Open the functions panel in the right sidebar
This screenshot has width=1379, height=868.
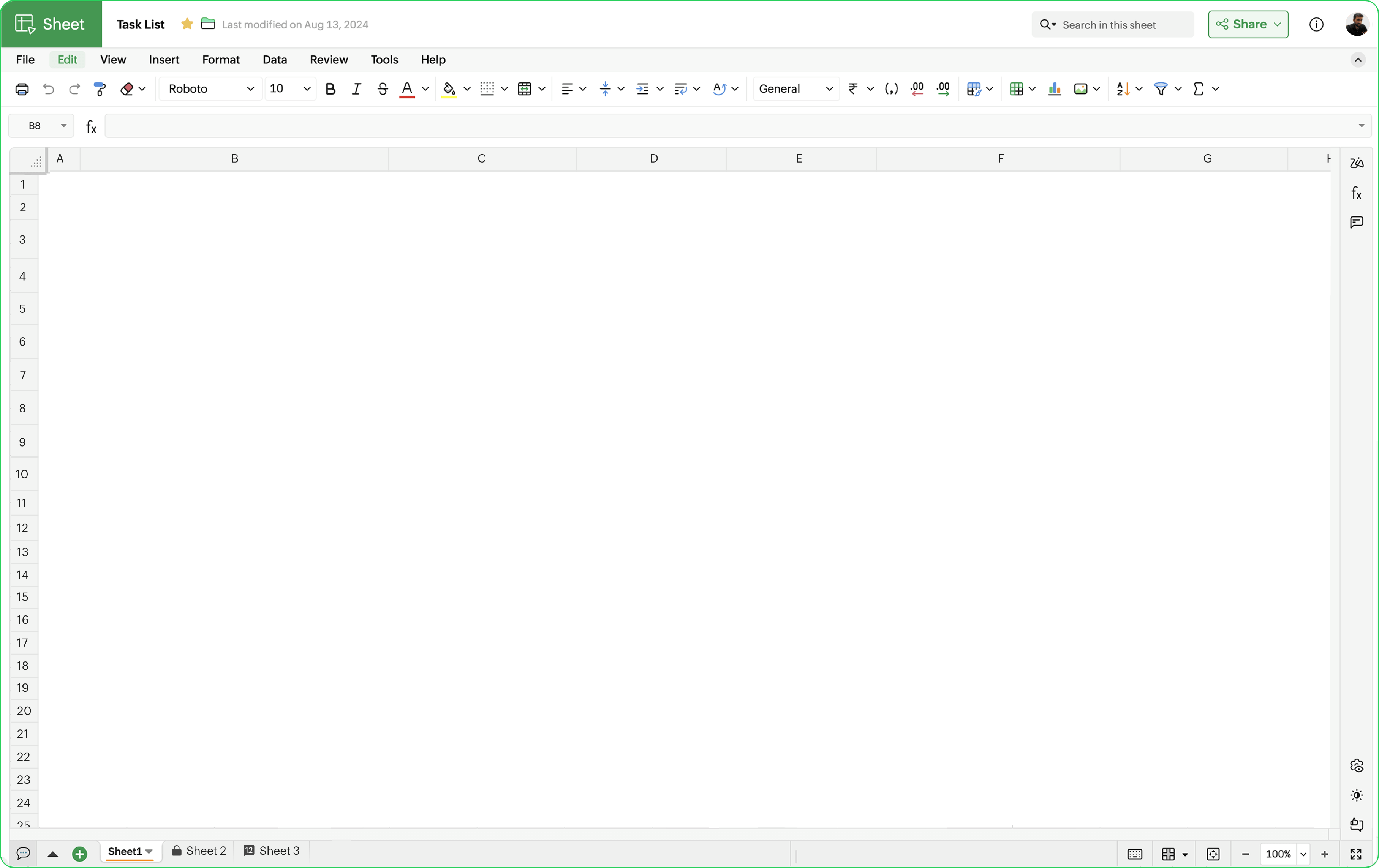tap(1357, 193)
